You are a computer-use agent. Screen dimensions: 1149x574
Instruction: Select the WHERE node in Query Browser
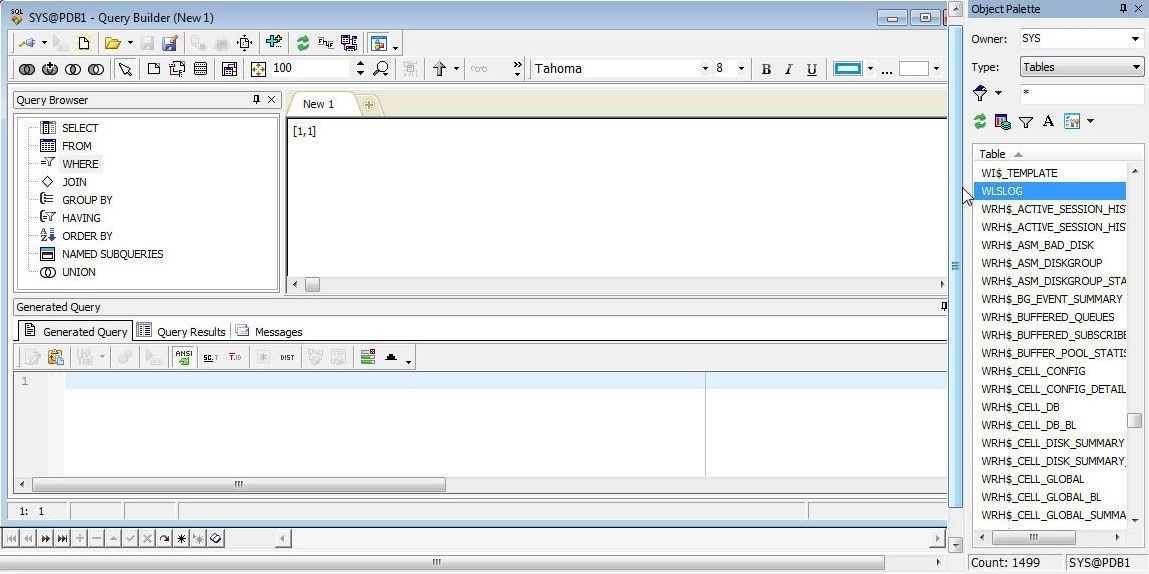[80, 163]
